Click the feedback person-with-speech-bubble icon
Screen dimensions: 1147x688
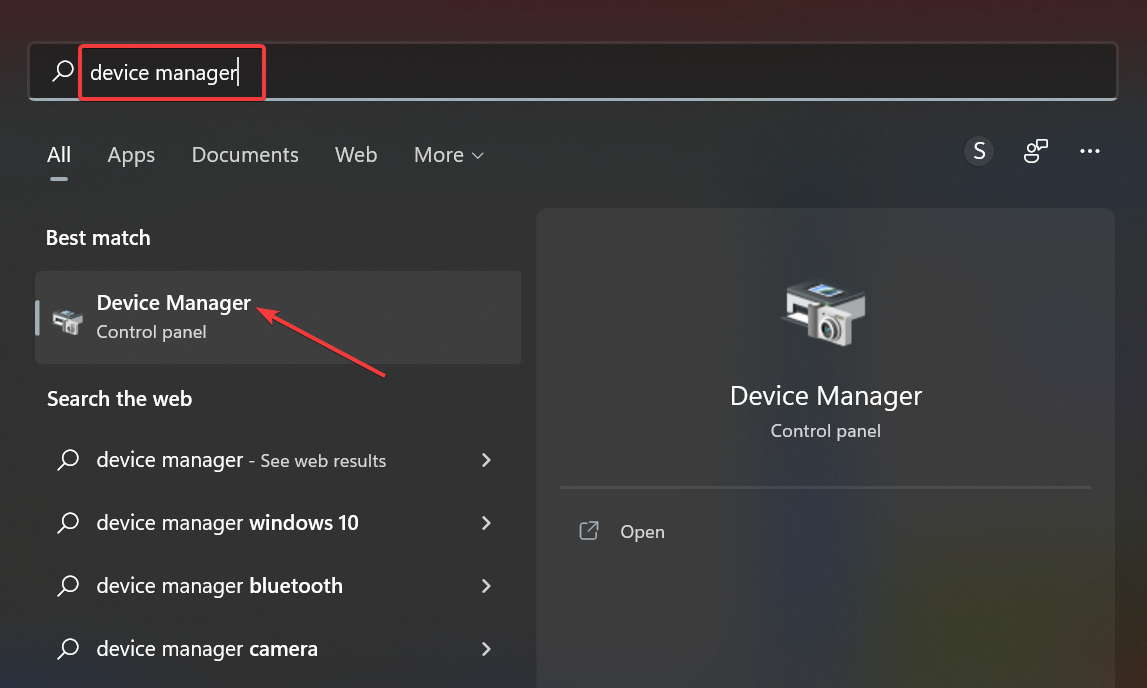click(x=1035, y=150)
